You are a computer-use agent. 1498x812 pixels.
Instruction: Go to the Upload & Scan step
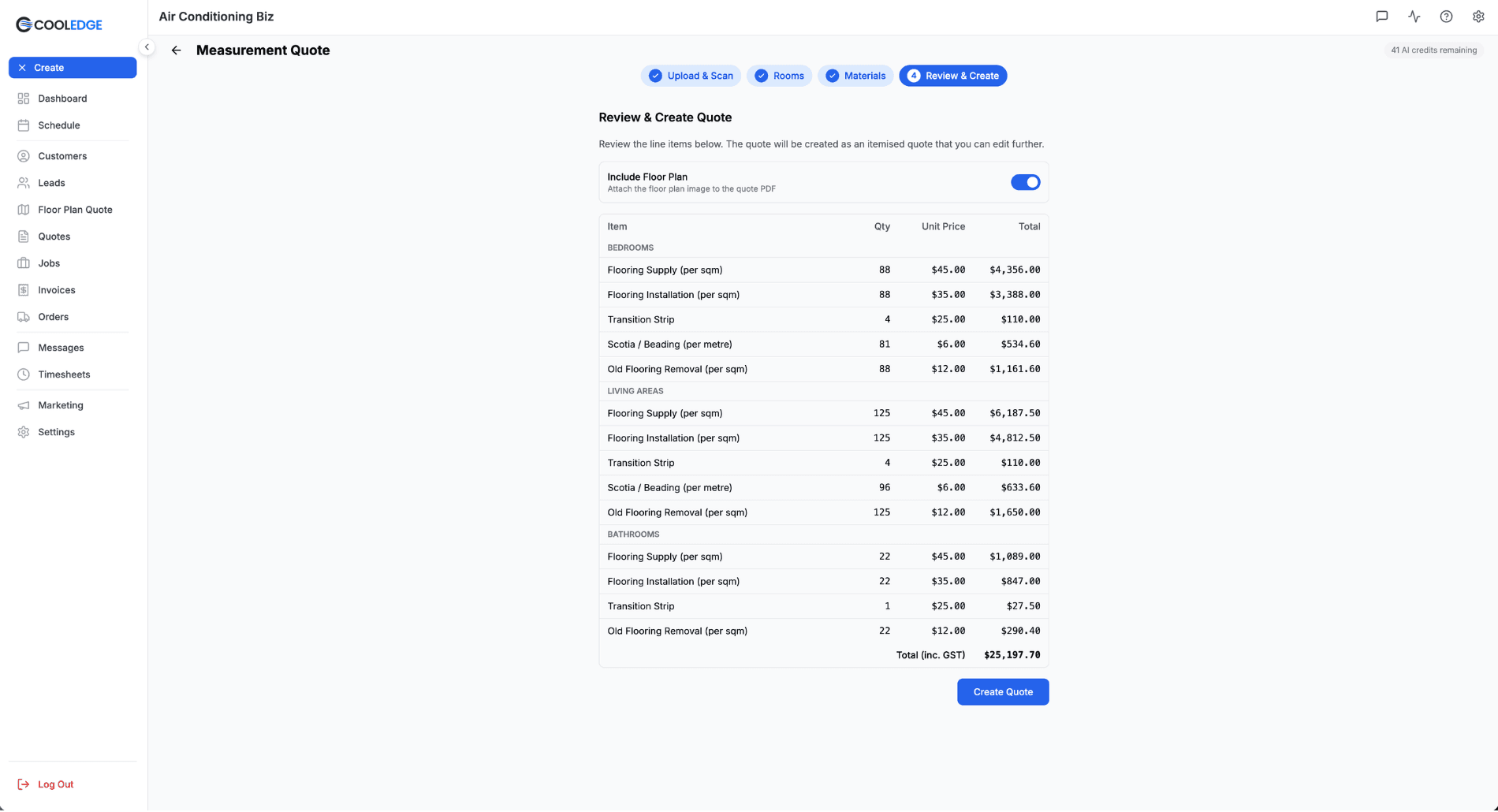(x=691, y=76)
